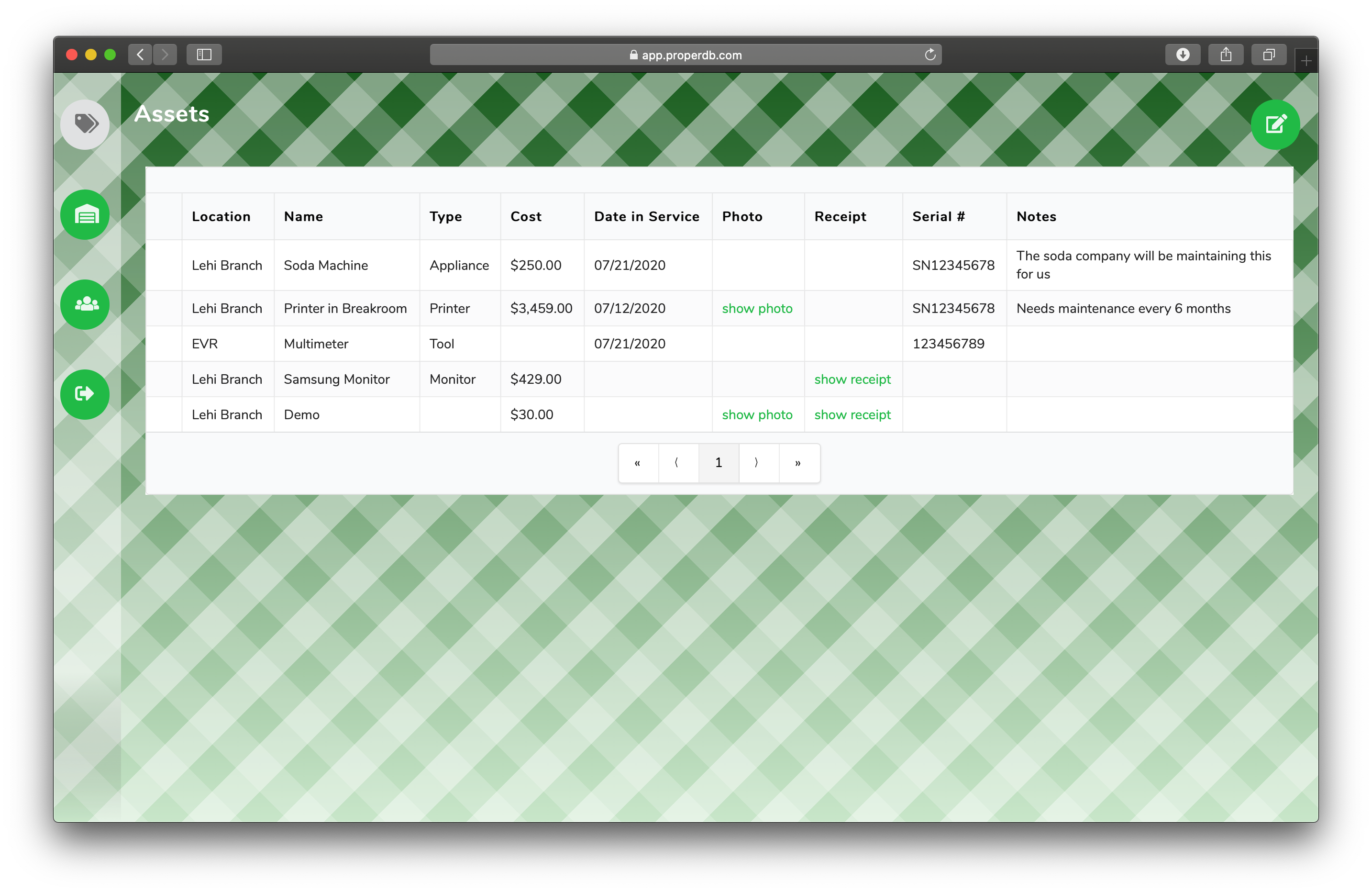This screenshot has width=1372, height=893.
Task: Show the browser tab overview
Action: coord(1268,54)
